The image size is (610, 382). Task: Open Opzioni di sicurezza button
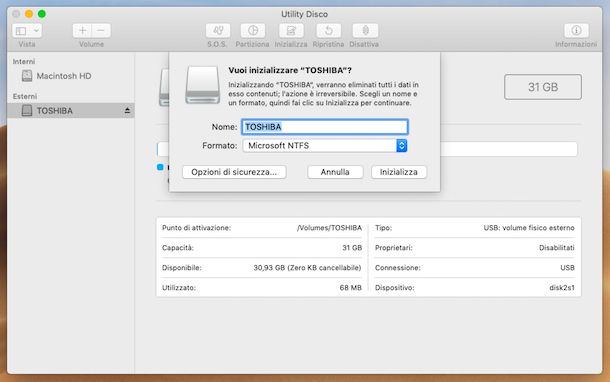tap(234, 172)
